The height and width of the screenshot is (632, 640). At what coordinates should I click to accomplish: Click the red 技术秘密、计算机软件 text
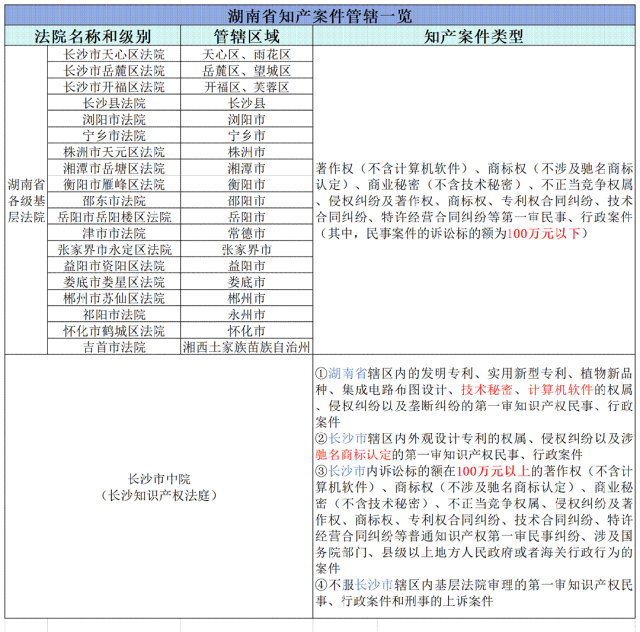[x=526, y=389]
